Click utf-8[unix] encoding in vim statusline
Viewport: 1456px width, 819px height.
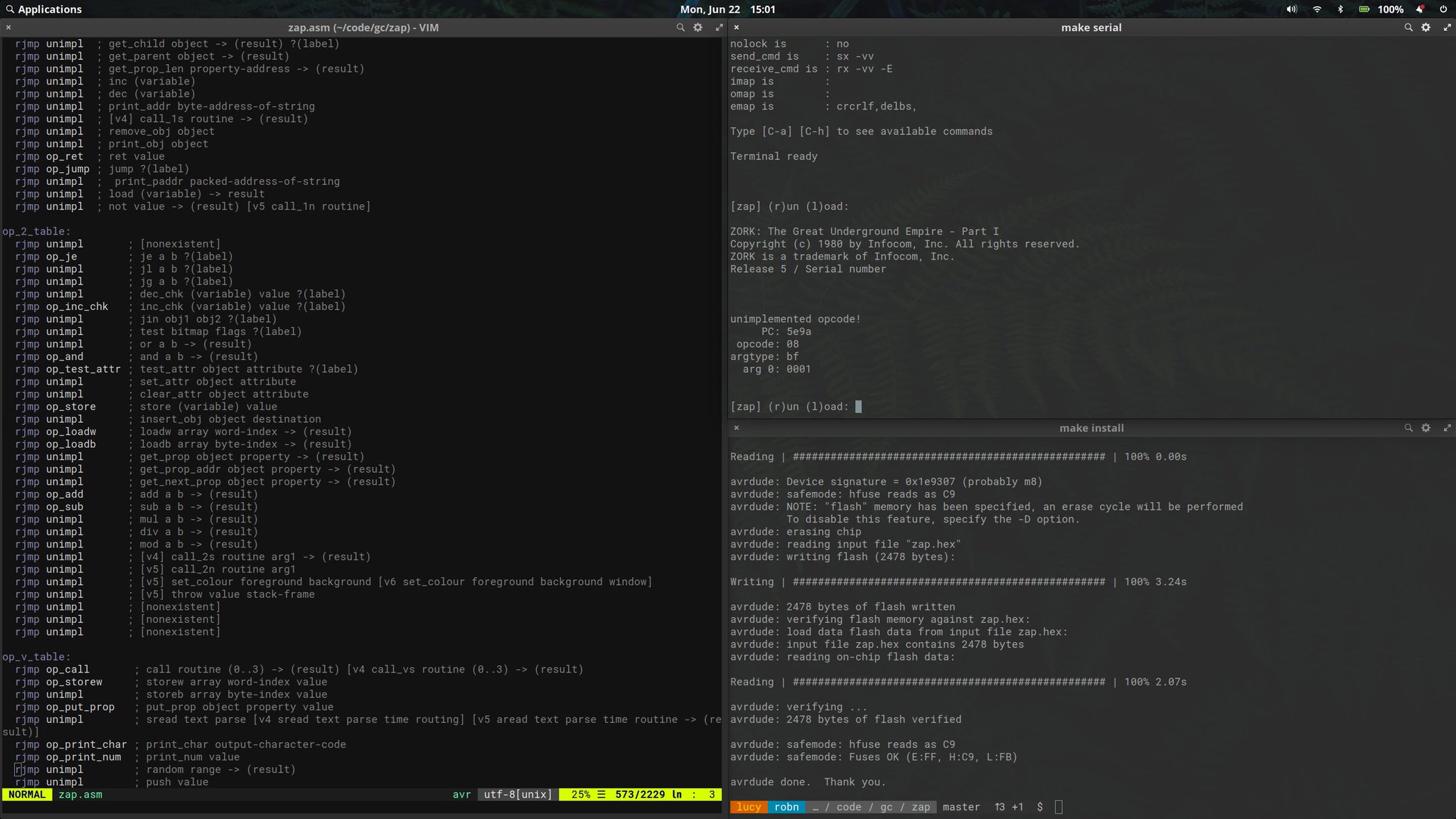click(x=518, y=795)
